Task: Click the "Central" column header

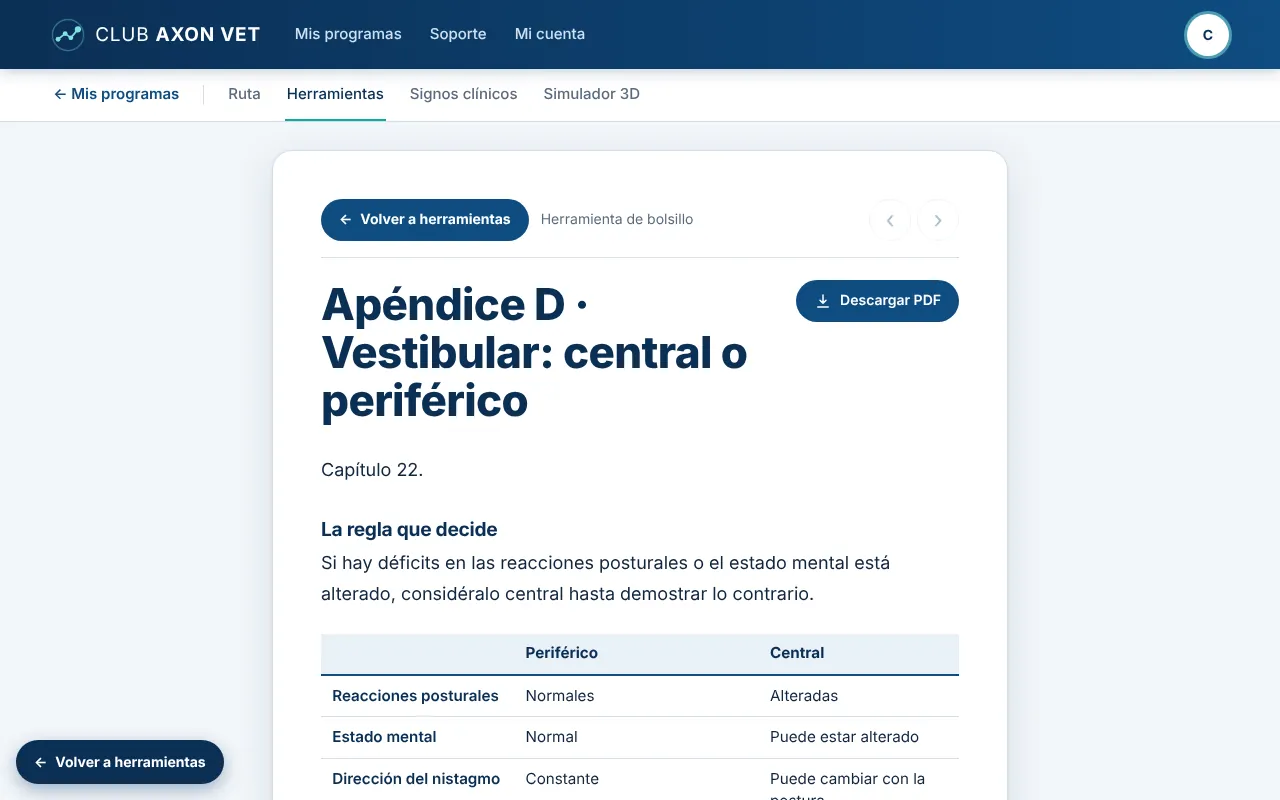Action: [797, 653]
